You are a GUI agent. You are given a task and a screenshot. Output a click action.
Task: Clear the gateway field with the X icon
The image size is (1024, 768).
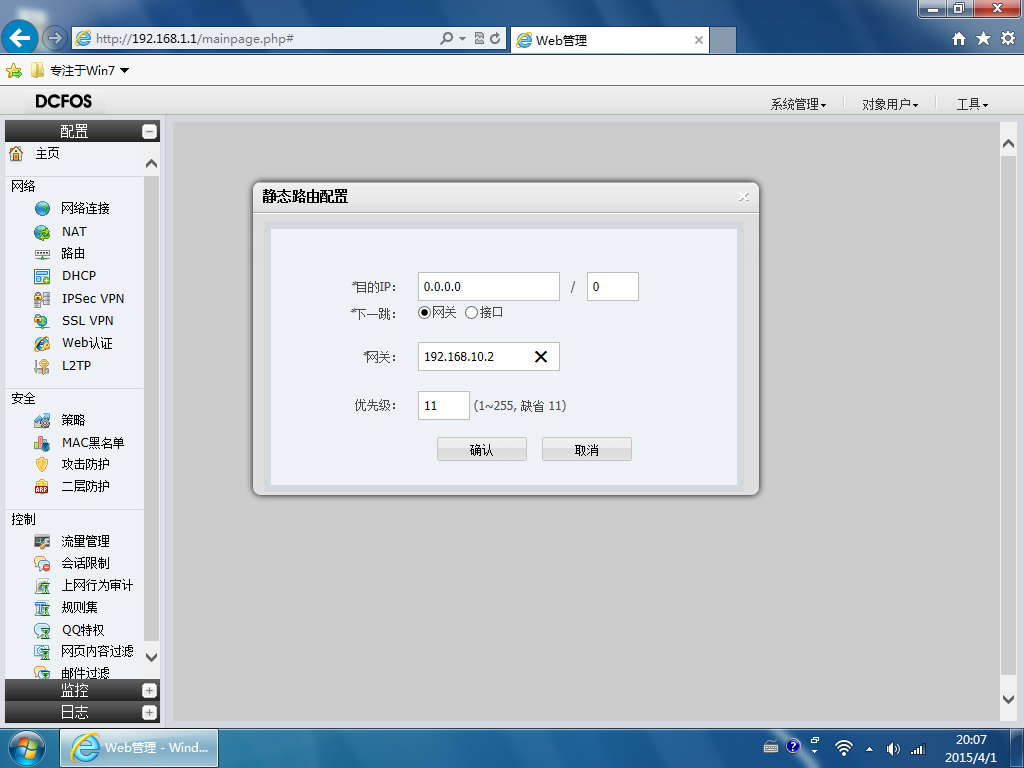(x=541, y=357)
